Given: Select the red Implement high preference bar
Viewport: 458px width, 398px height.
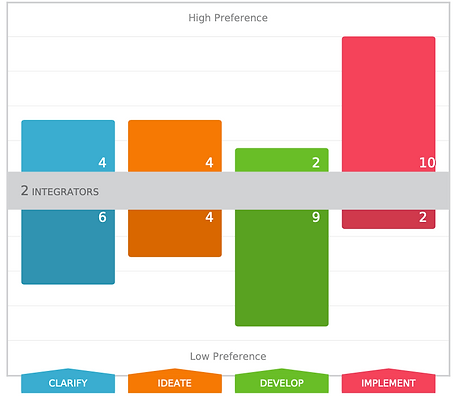Looking at the screenshot, I should click(388, 104).
